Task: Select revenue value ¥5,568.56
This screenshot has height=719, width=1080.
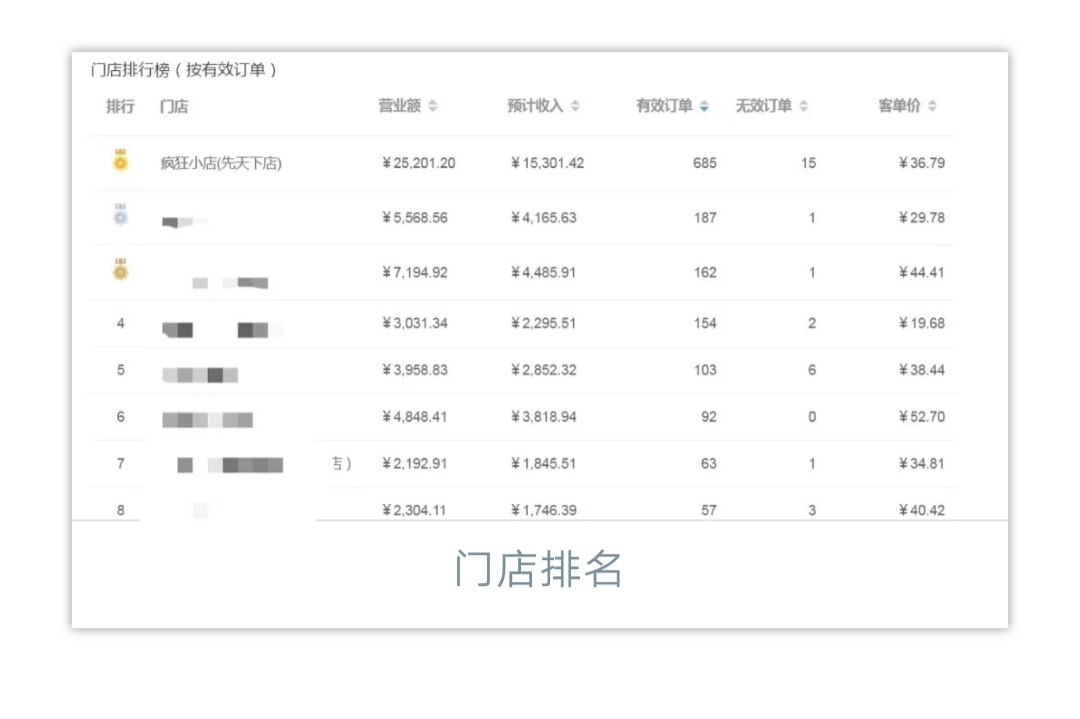Action: [415, 218]
